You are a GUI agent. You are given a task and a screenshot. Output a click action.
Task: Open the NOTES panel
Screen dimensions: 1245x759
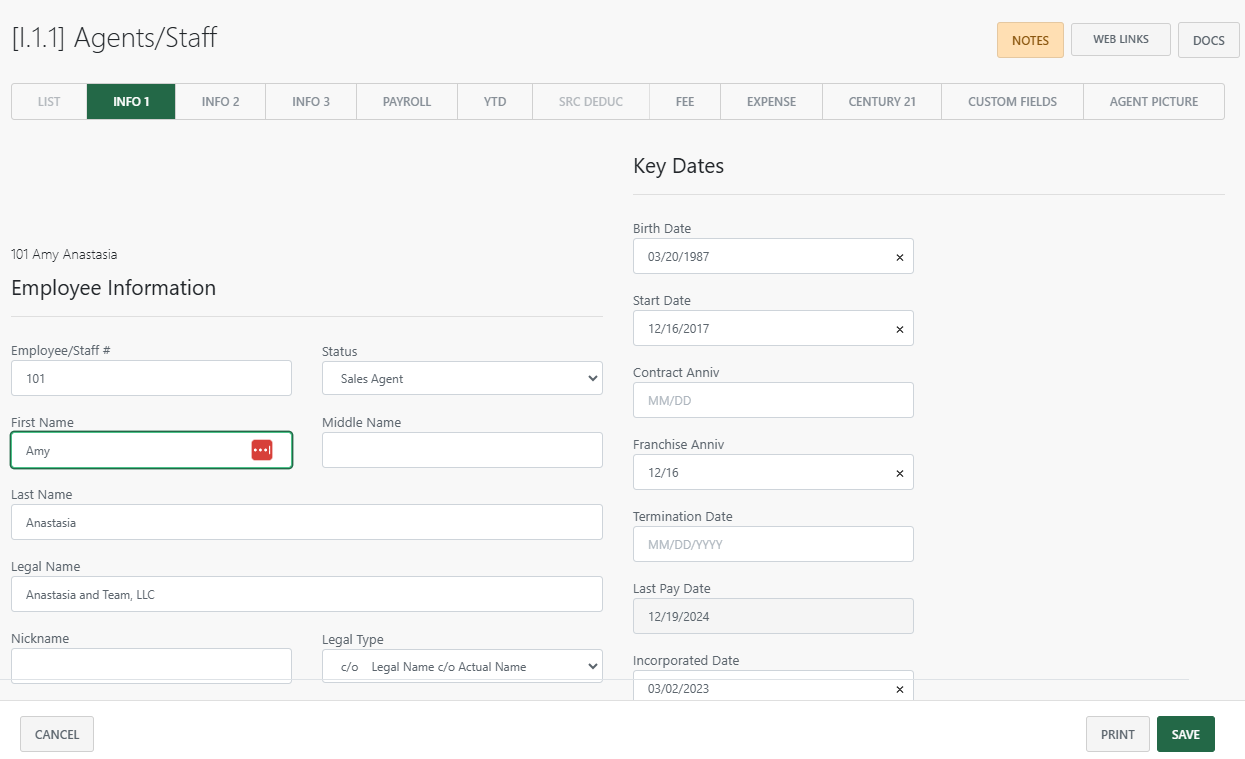1030,39
